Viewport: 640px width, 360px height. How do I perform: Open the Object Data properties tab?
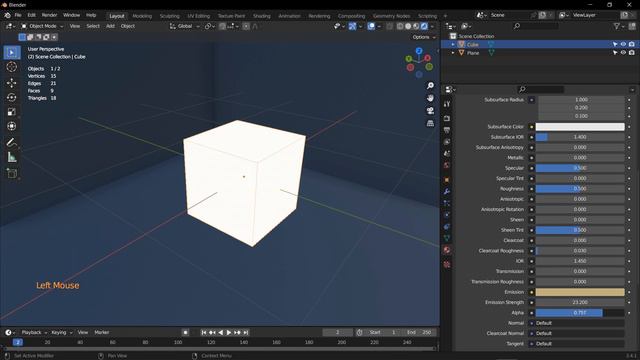(x=447, y=238)
